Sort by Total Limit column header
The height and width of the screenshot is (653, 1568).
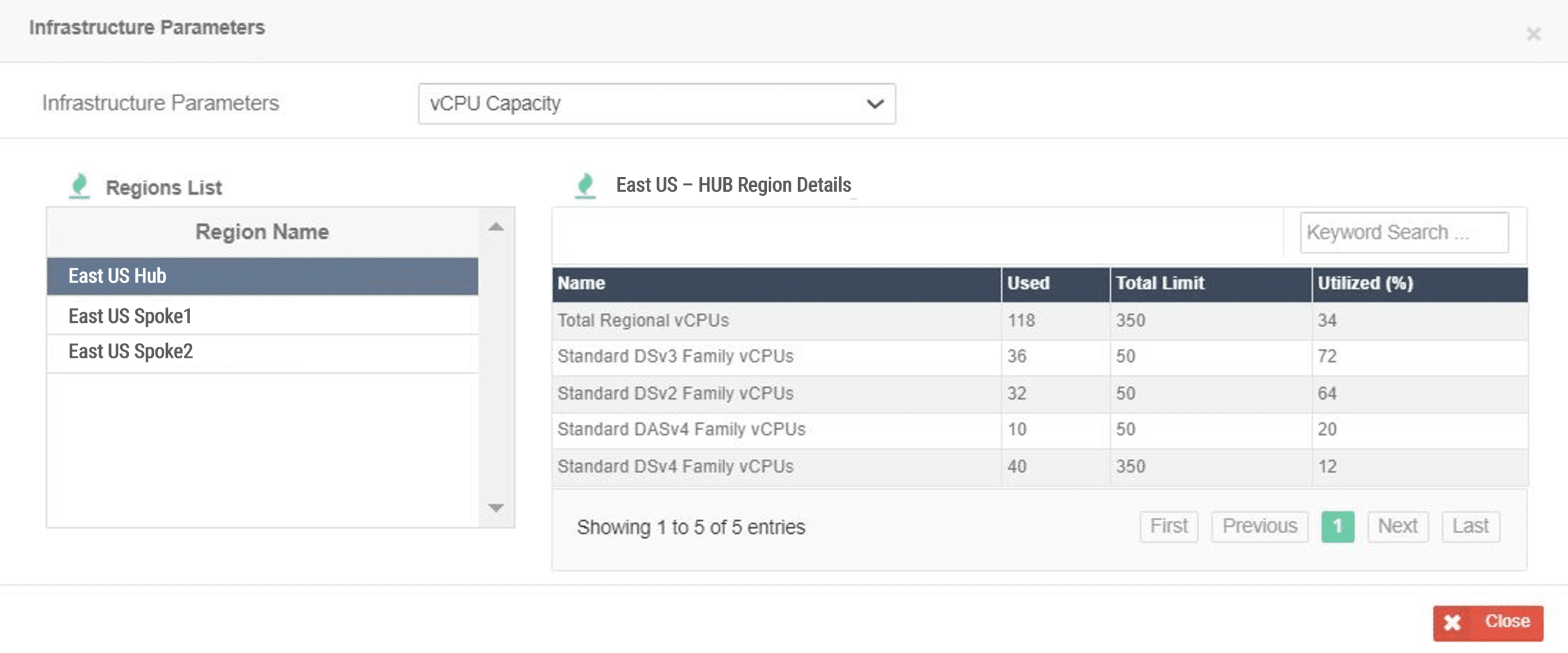pos(1210,284)
